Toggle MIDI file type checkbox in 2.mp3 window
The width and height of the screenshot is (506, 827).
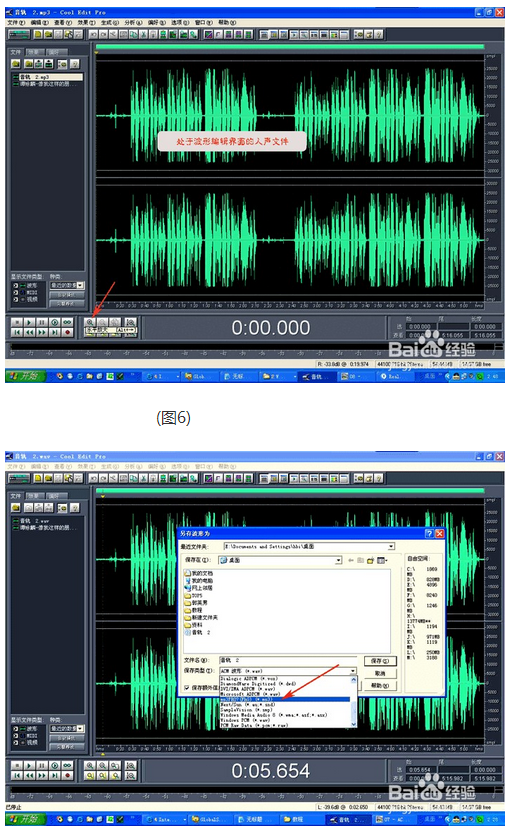[16, 292]
